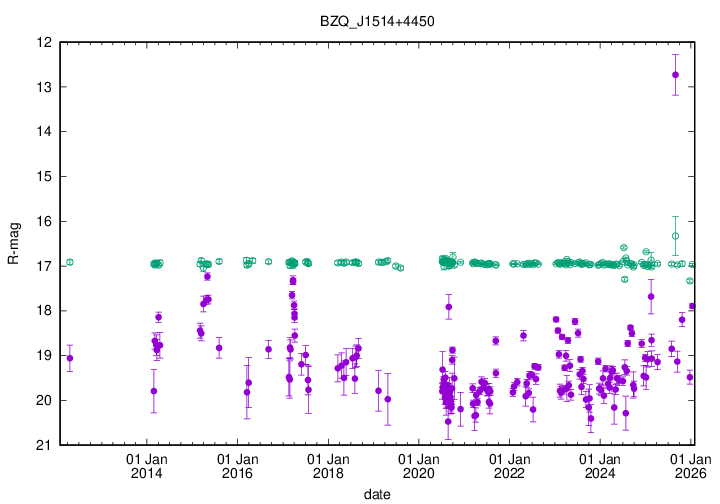
Task: Click the y-axis tick label 21
Action: [45, 445]
